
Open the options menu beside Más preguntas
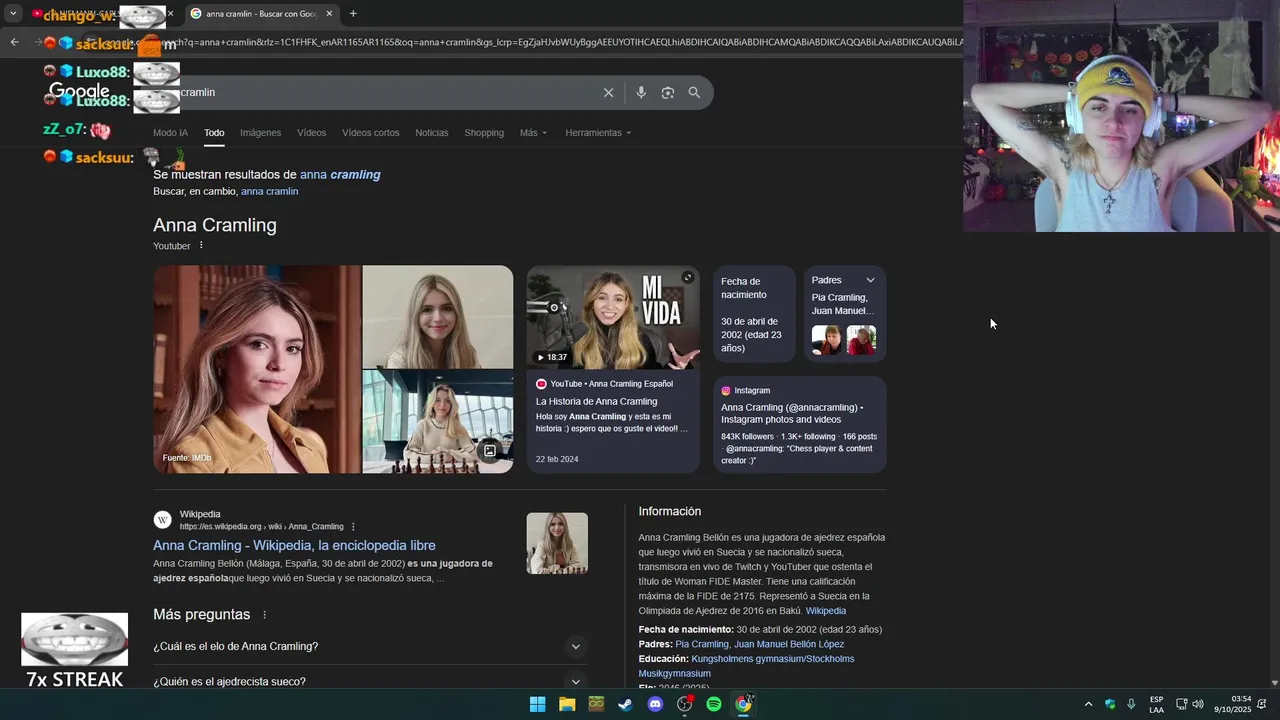click(x=265, y=615)
